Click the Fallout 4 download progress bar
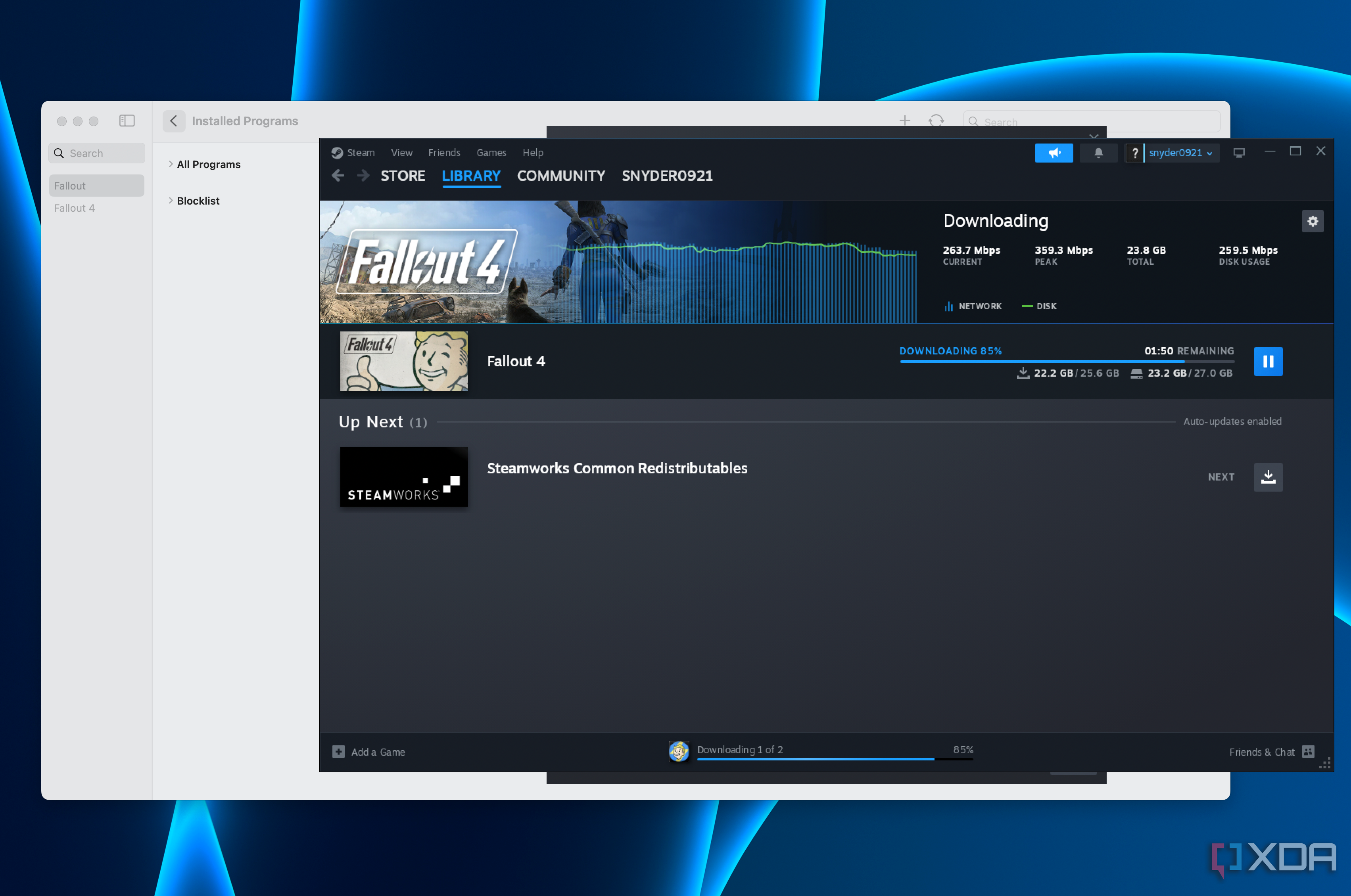 tap(1067, 361)
